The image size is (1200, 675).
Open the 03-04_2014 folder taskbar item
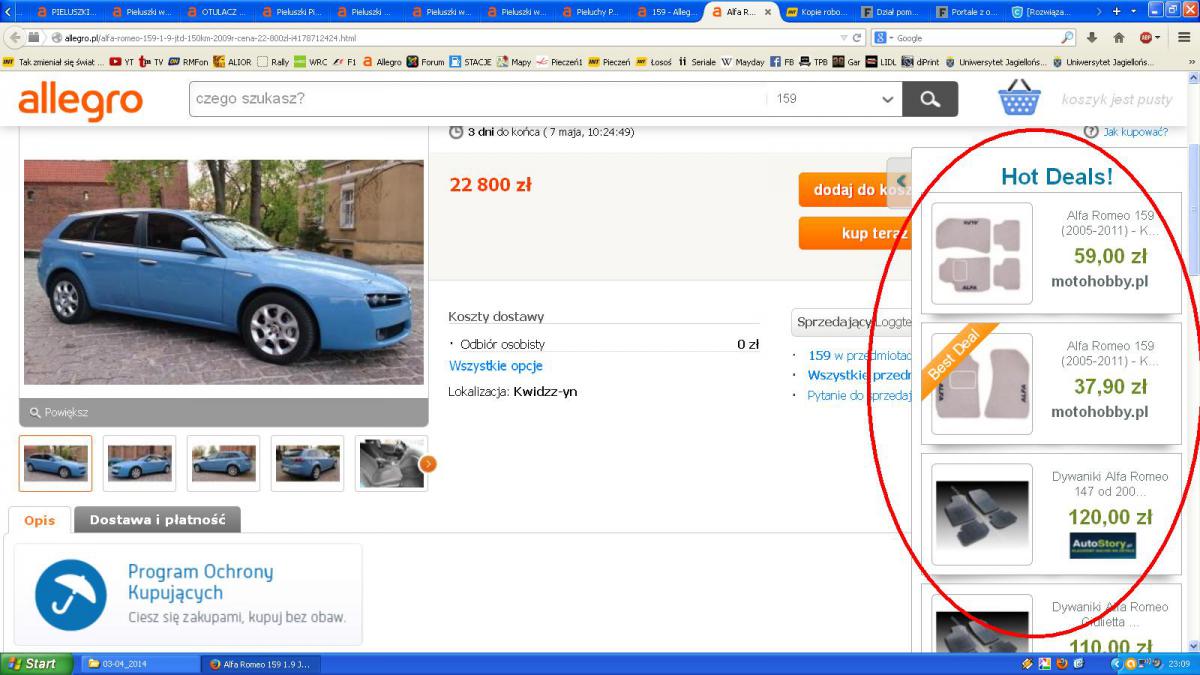tap(139, 664)
